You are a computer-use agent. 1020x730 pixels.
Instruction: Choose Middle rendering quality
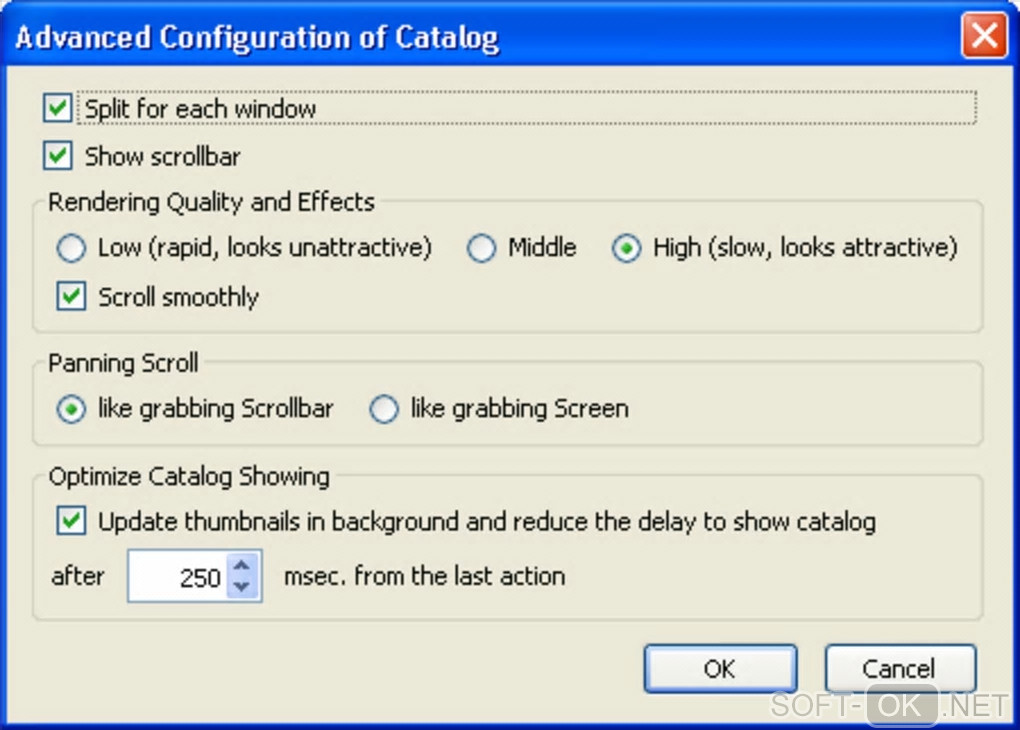pyautogui.click(x=482, y=248)
